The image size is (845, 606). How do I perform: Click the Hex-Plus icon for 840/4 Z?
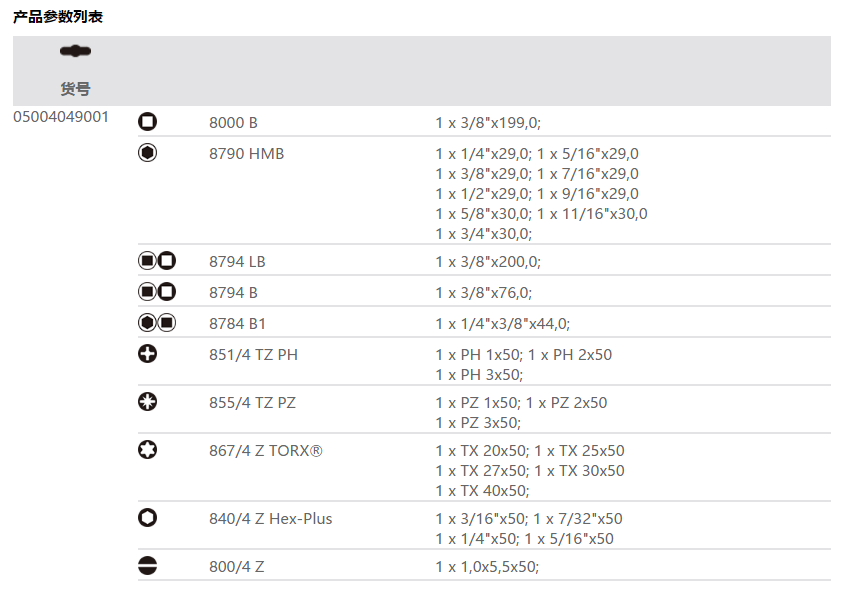148,518
